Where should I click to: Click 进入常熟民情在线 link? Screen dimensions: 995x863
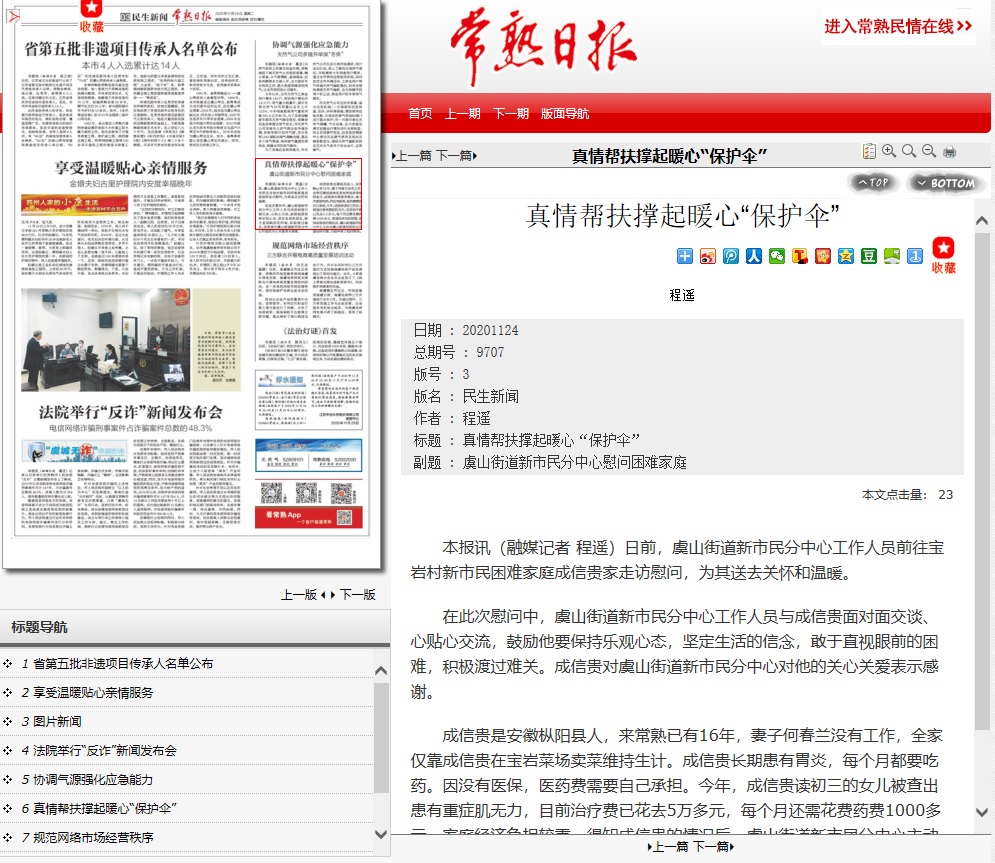pos(898,27)
